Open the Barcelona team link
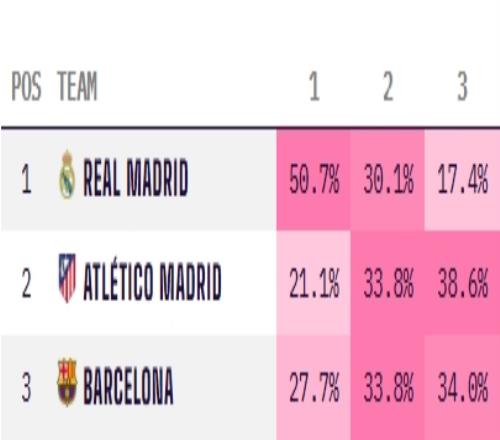 [128, 386]
